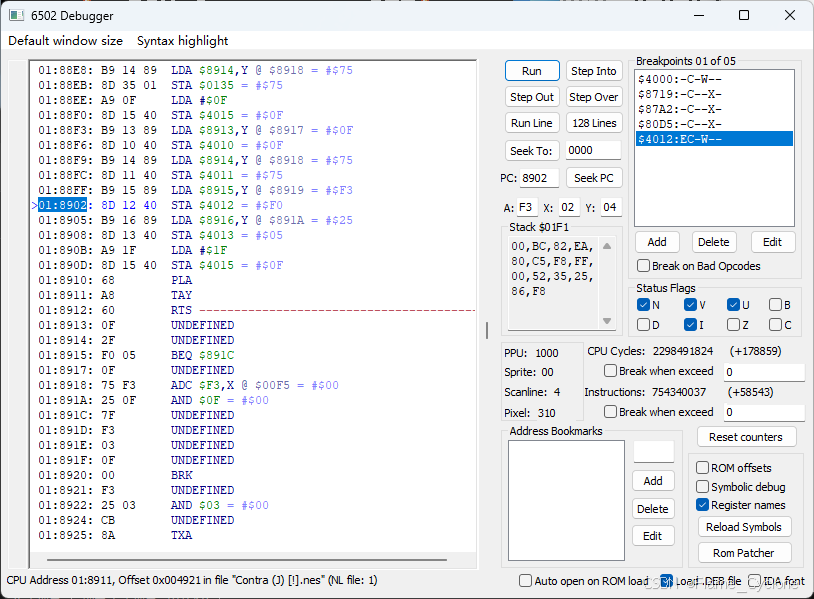The image size is (814, 599).
Task: Click the 6502 Debugger app icon in title bar
Action: pos(16,16)
